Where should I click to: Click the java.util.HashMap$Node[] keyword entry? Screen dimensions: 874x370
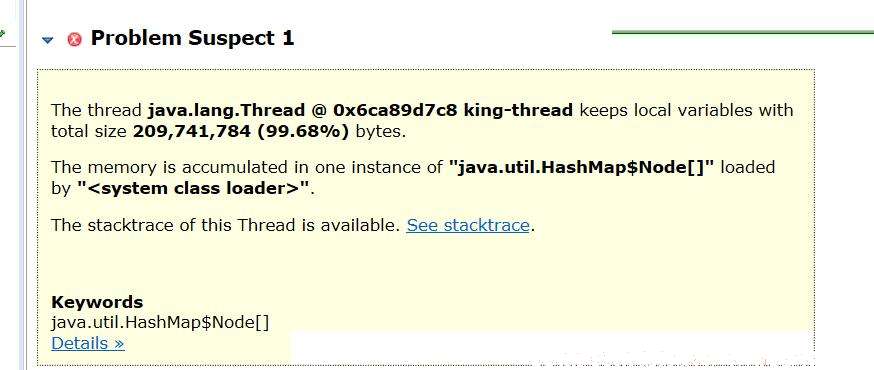(x=160, y=323)
